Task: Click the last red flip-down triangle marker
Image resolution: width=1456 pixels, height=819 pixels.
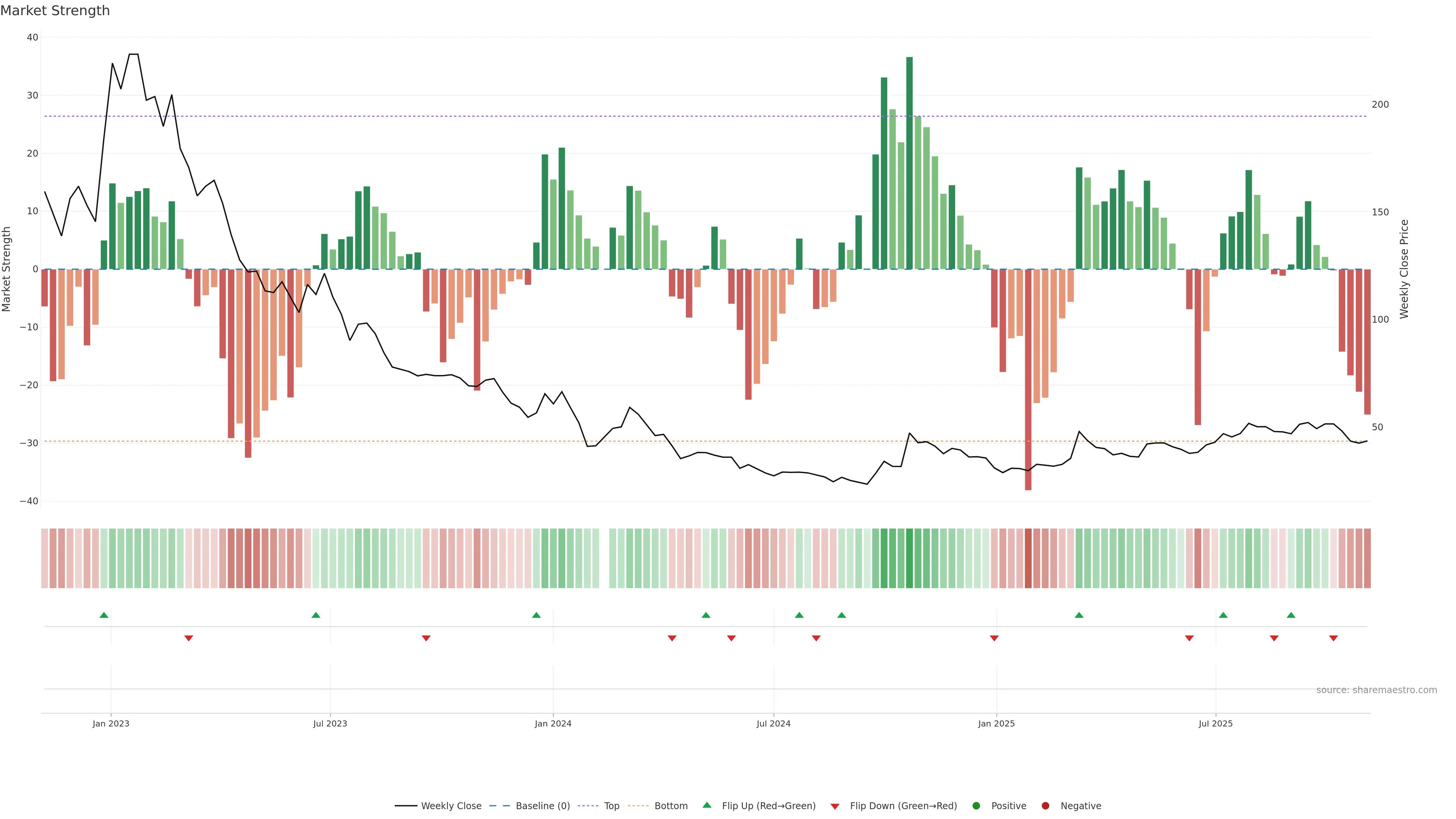Action: 1334,638
